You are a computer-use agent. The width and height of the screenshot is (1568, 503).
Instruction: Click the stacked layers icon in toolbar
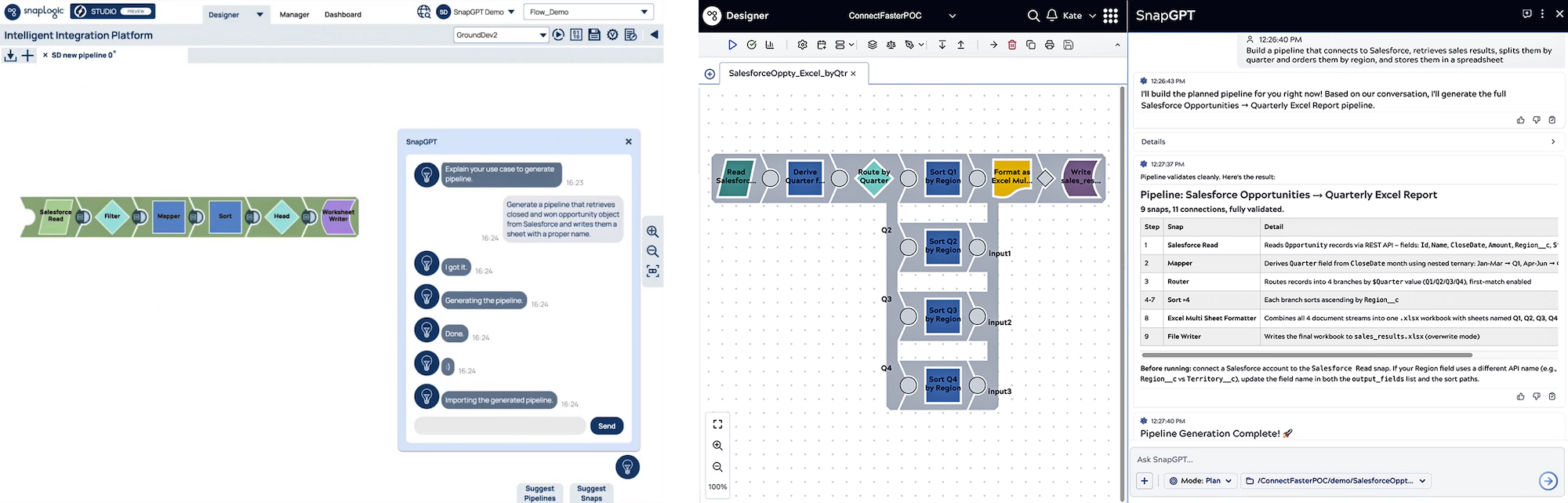(872, 45)
